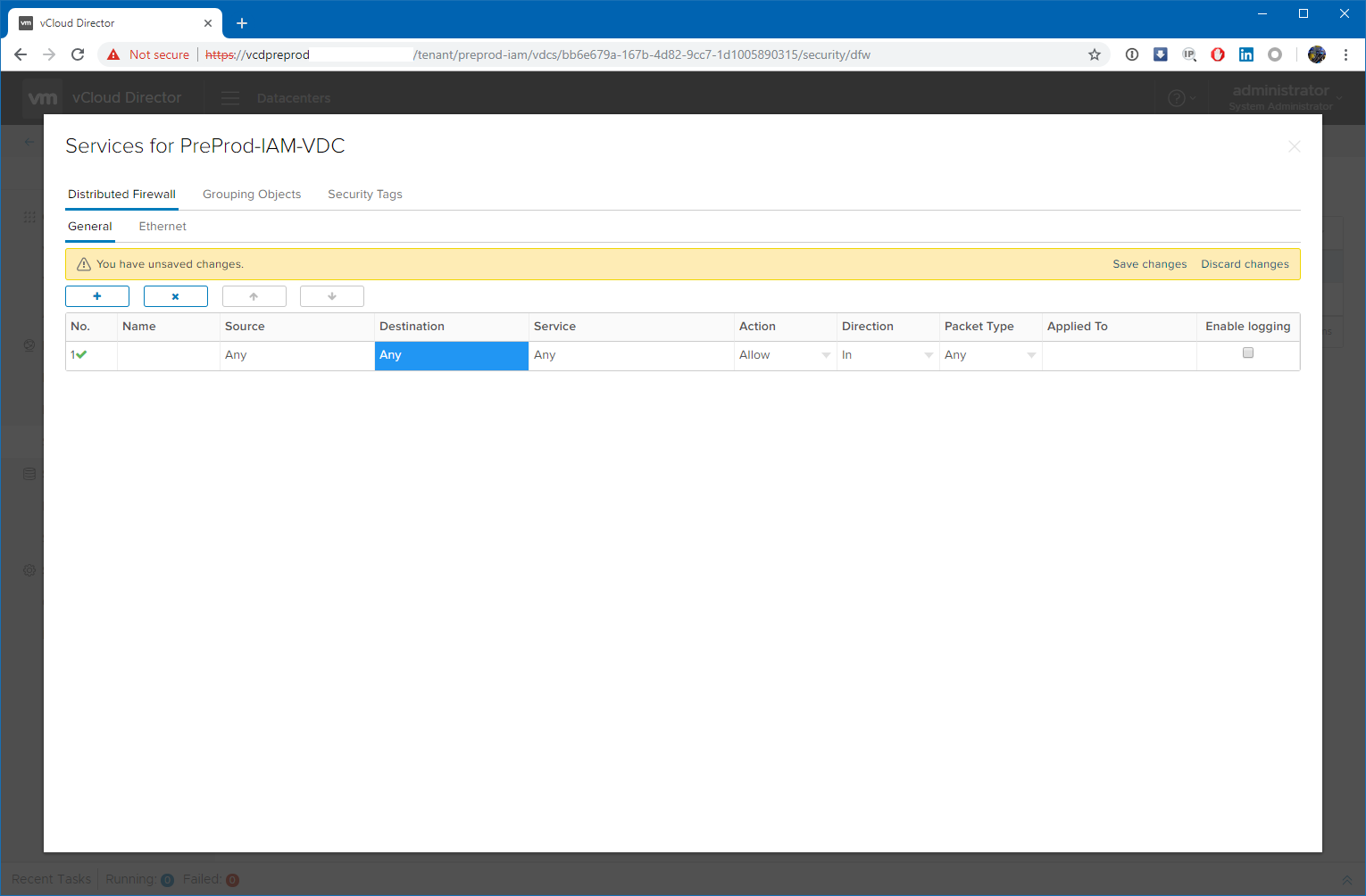Click the add rule plus button
The width and height of the screenshot is (1366, 896).
(97, 296)
